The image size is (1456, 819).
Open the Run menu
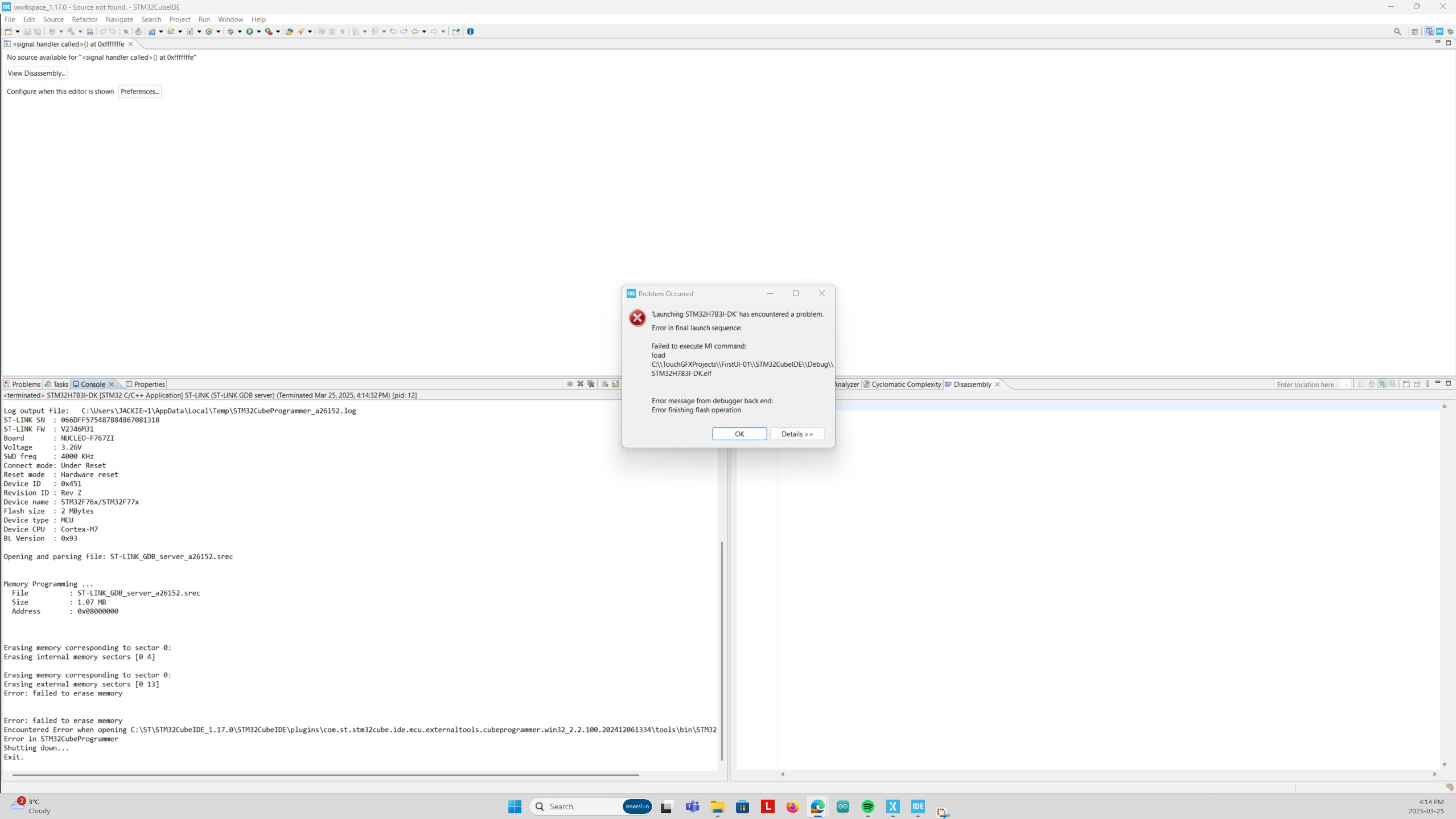[204, 19]
